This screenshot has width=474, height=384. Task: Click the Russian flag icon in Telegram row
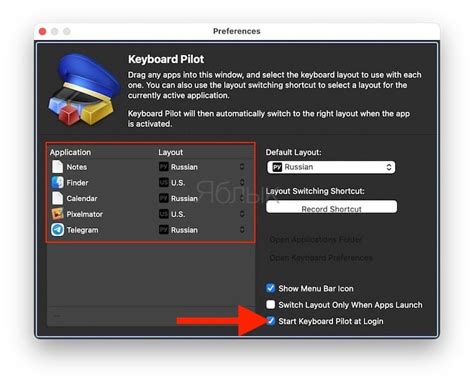(163, 230)
